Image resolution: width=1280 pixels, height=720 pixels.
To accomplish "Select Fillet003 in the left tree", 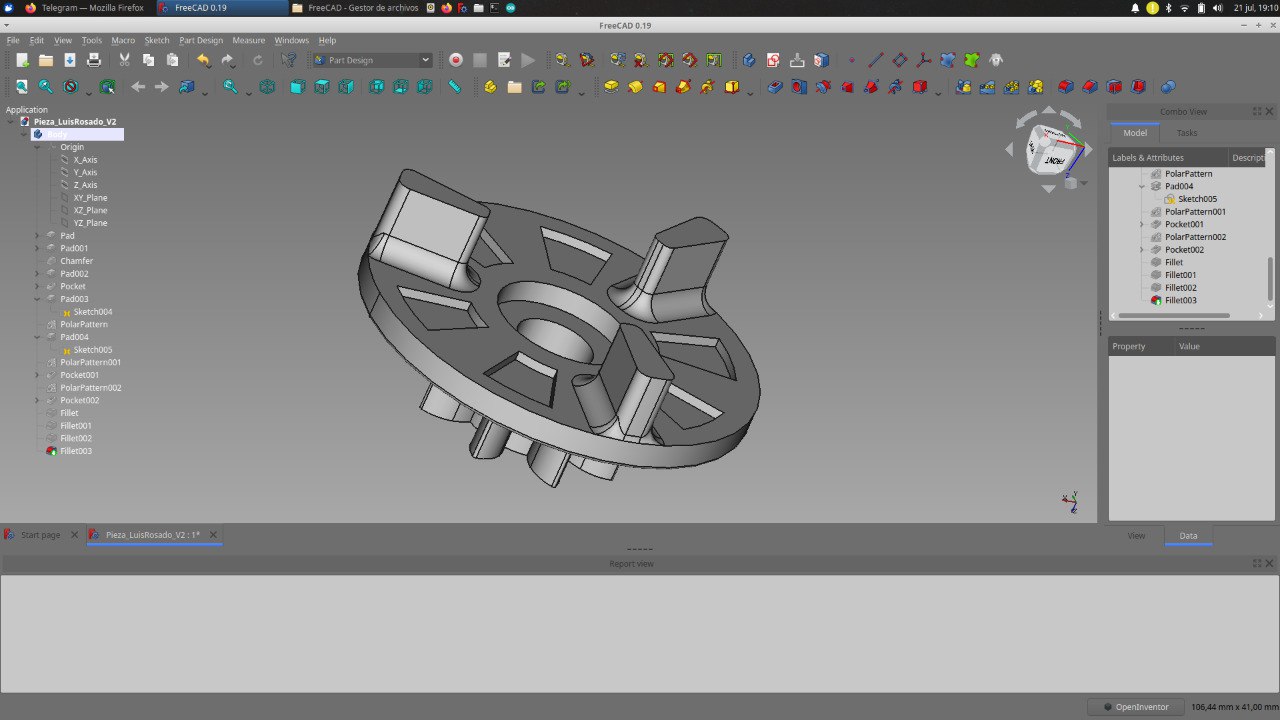I will coord(75,451).
